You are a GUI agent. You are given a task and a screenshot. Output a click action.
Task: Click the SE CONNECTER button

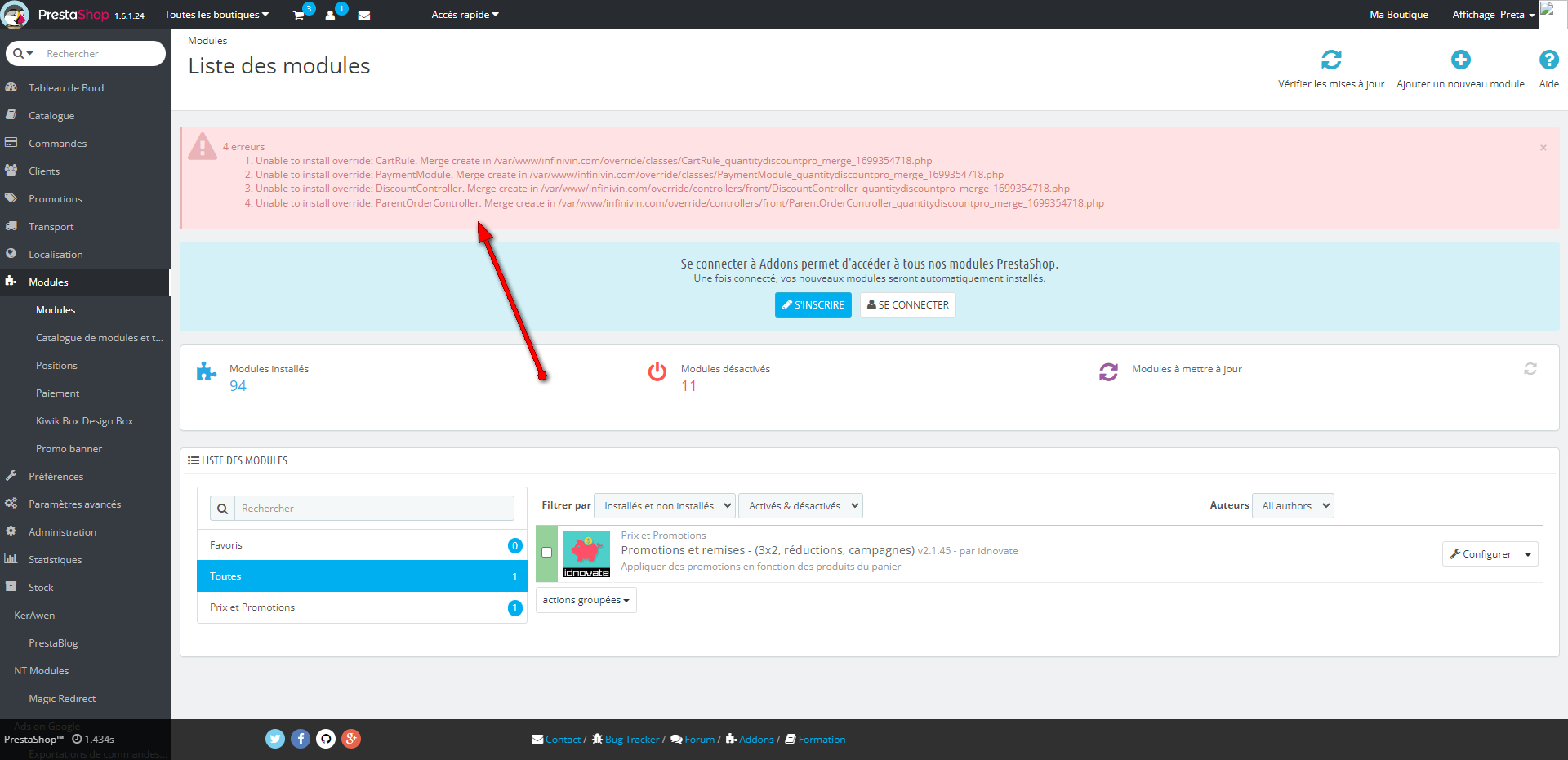pos(908,305)
